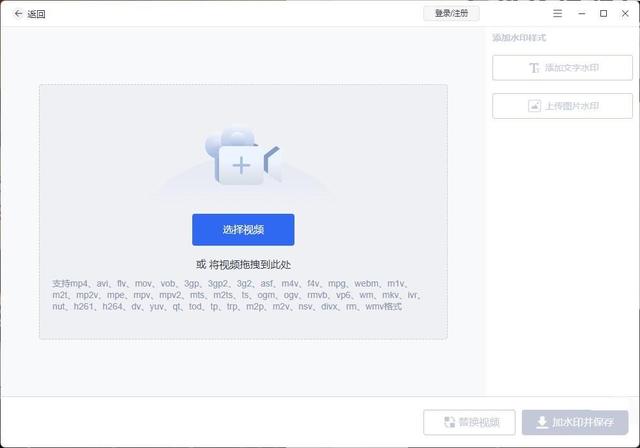Open the 登录/注册 login button
This screenshot has height=448, width=640.
point(451,13)
